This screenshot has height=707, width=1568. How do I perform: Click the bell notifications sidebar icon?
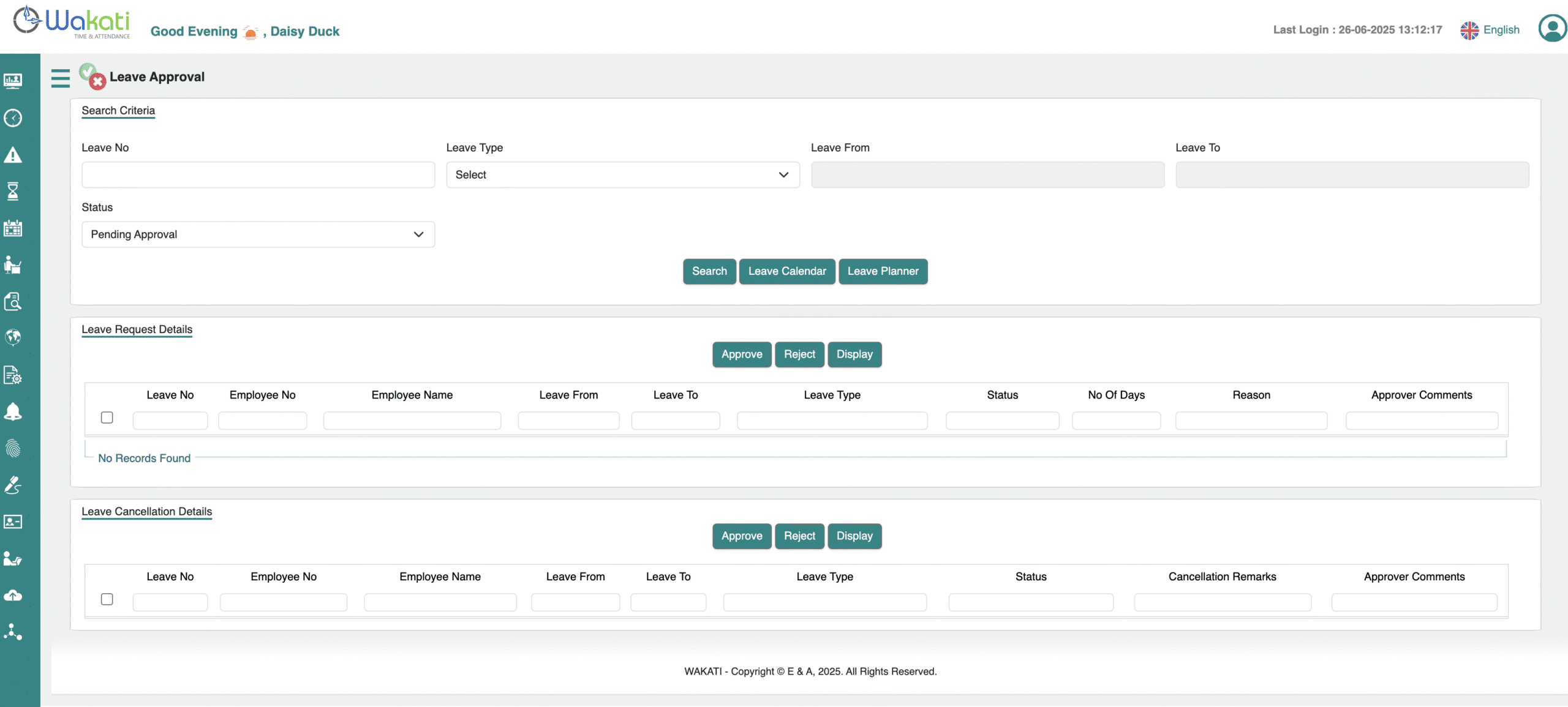click(13, 412)
